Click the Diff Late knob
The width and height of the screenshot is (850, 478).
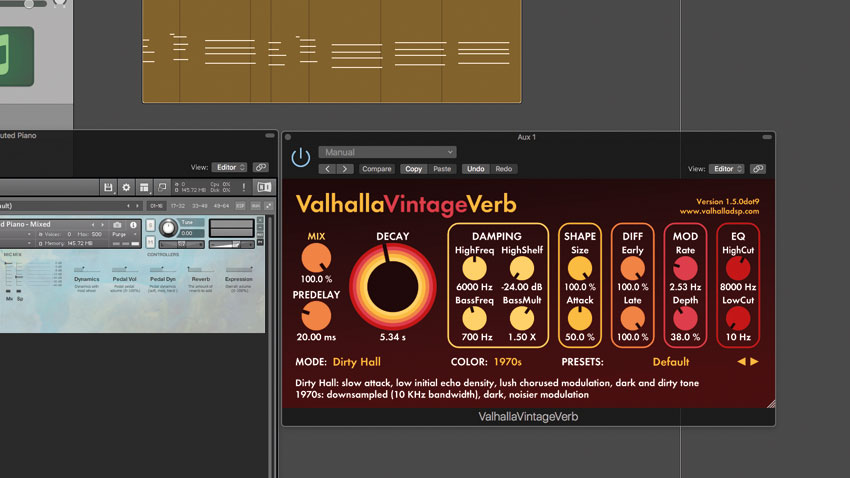click(632, 319)
